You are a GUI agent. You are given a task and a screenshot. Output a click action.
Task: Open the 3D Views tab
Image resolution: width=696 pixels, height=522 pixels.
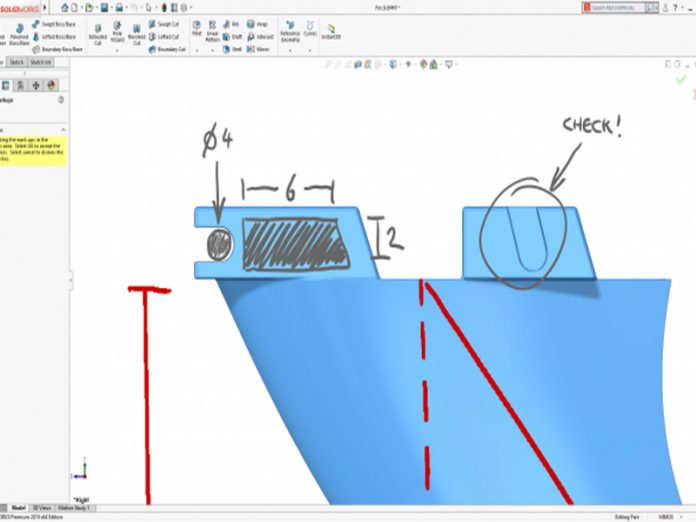tap(40, 509)
